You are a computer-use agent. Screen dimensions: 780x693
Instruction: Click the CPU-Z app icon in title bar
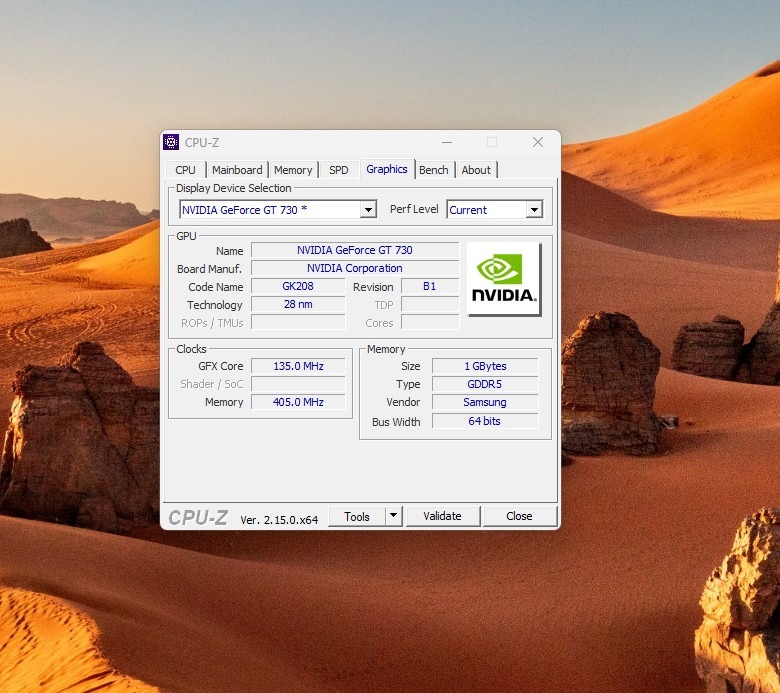click(171, 142)
